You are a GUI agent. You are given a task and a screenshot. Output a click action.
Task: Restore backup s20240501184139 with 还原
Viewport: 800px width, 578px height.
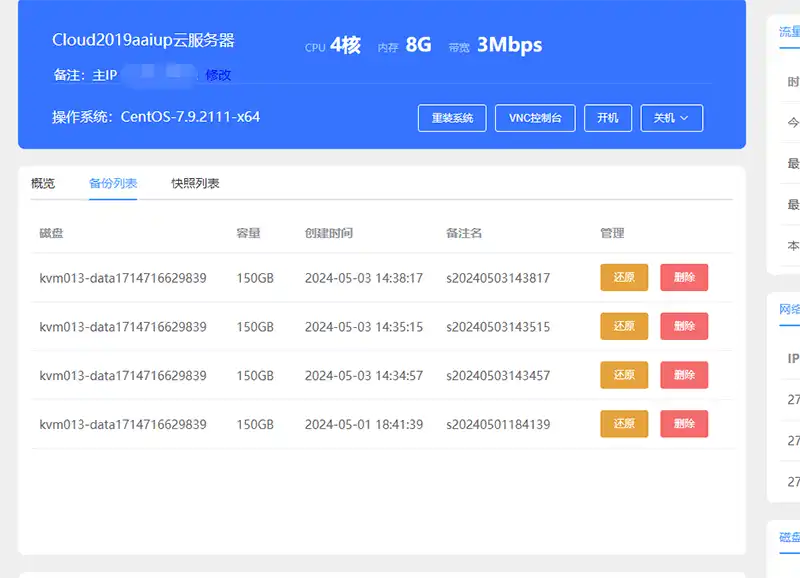click(x=624, y=424)
